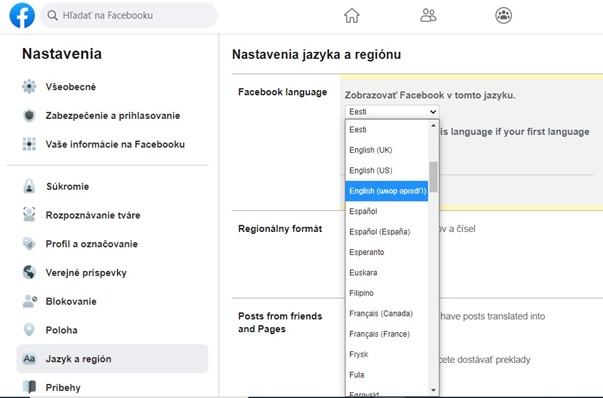Click the language list scroll-down arrow
Image resolution: width=603 pixels, height=398 pixels.
(x=433, y=390)
